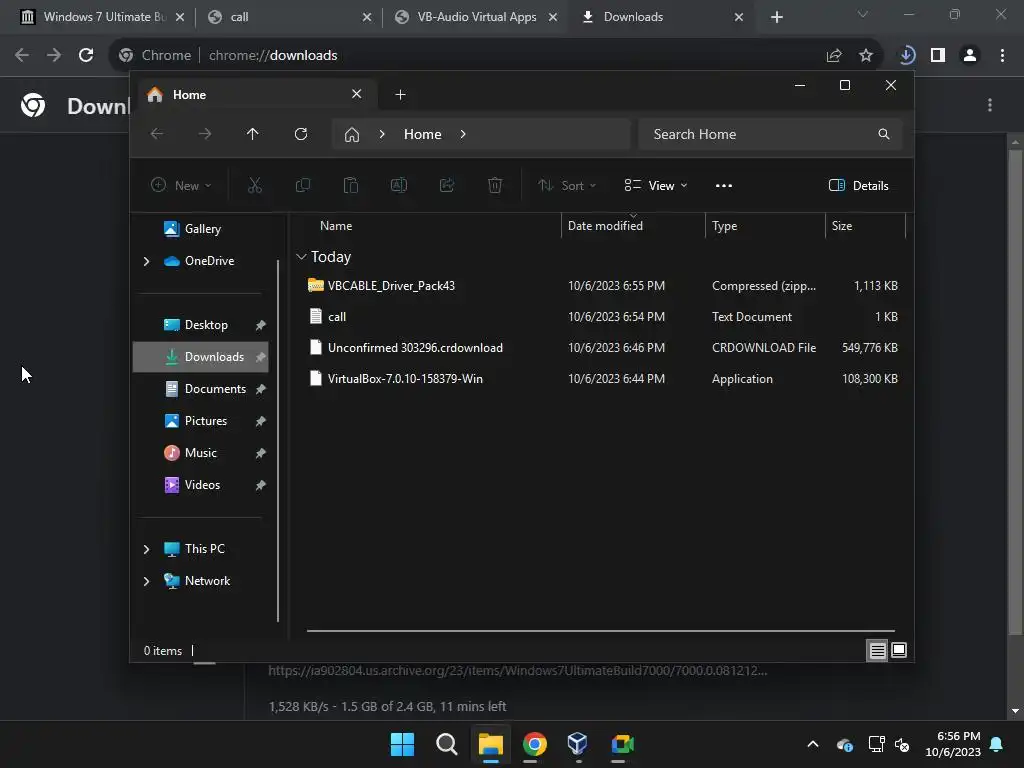Screen dimensions: 1024x768
Task: Click the Copy icon in Explorer toolbar
Action: coord(302,185)
